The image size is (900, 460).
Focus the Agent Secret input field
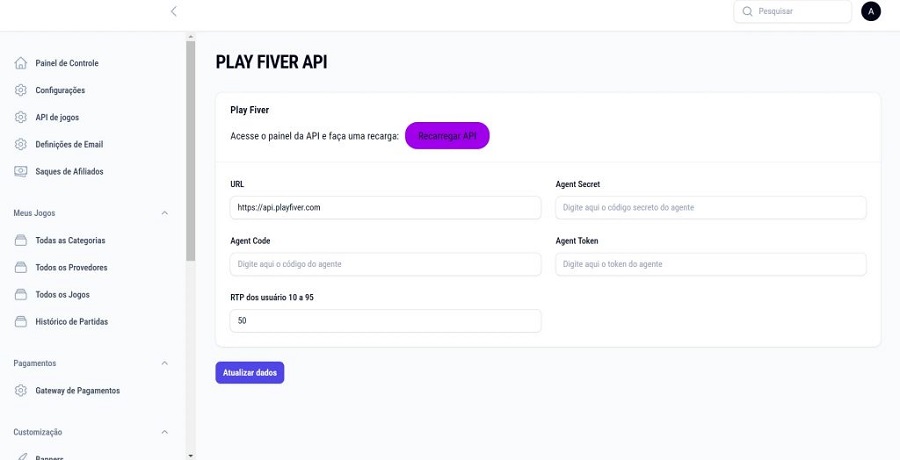coord(710,207)
